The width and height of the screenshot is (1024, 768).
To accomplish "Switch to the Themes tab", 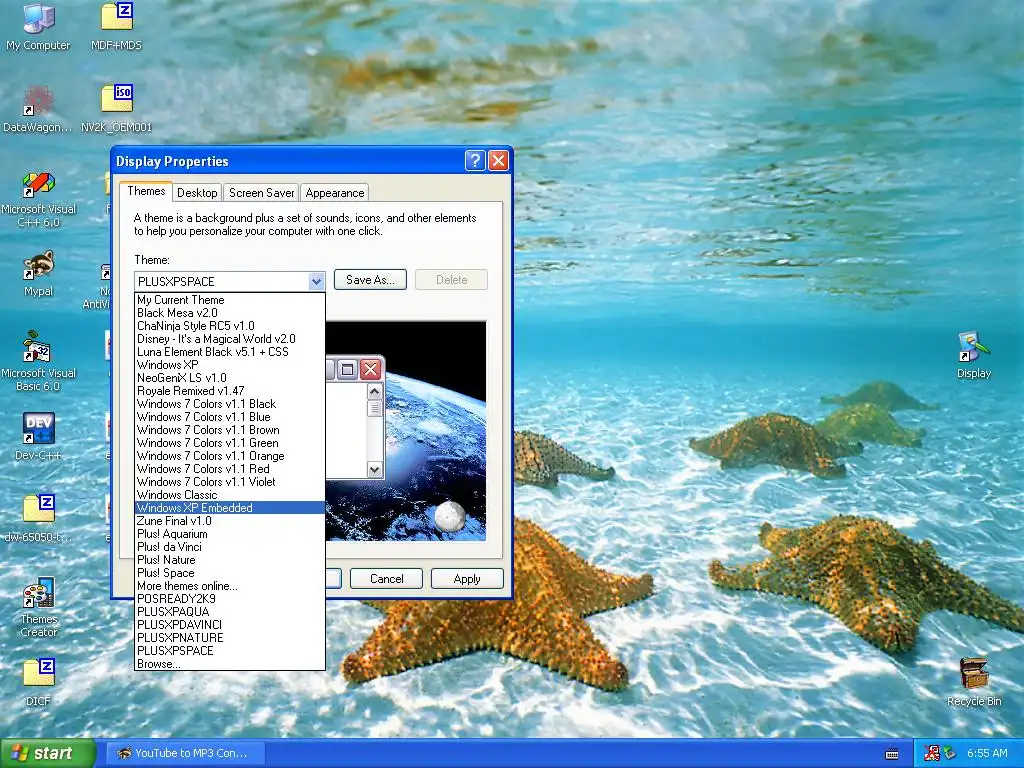I will click(x=146, y=191).
